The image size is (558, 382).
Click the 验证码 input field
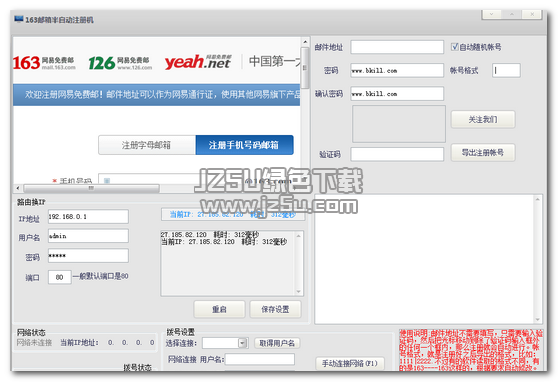[397, 154]
